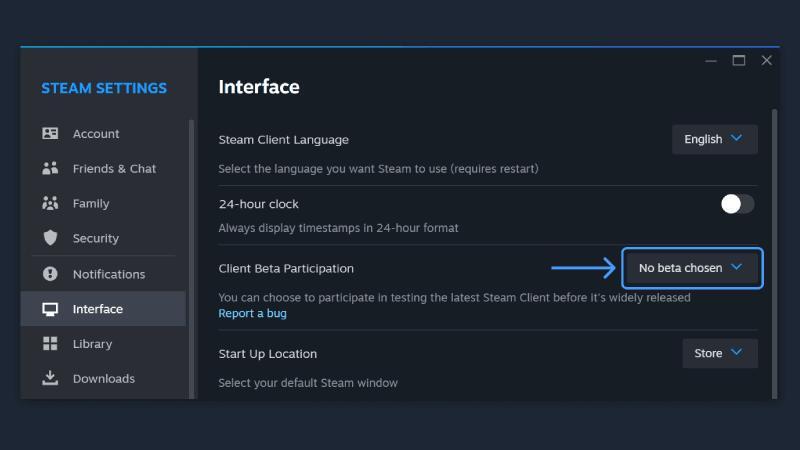
Task: Close the Steam Settings window
Action: [x=766, y=61]
